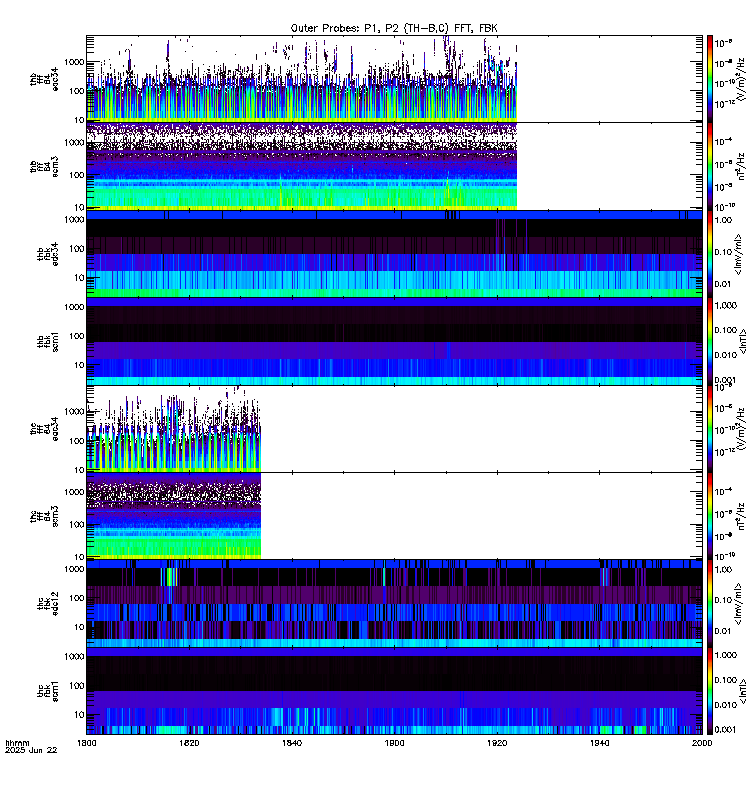Click the <|nT|> unit label of thc fbk scm1

pyautogui.click(x=743, y=691)
